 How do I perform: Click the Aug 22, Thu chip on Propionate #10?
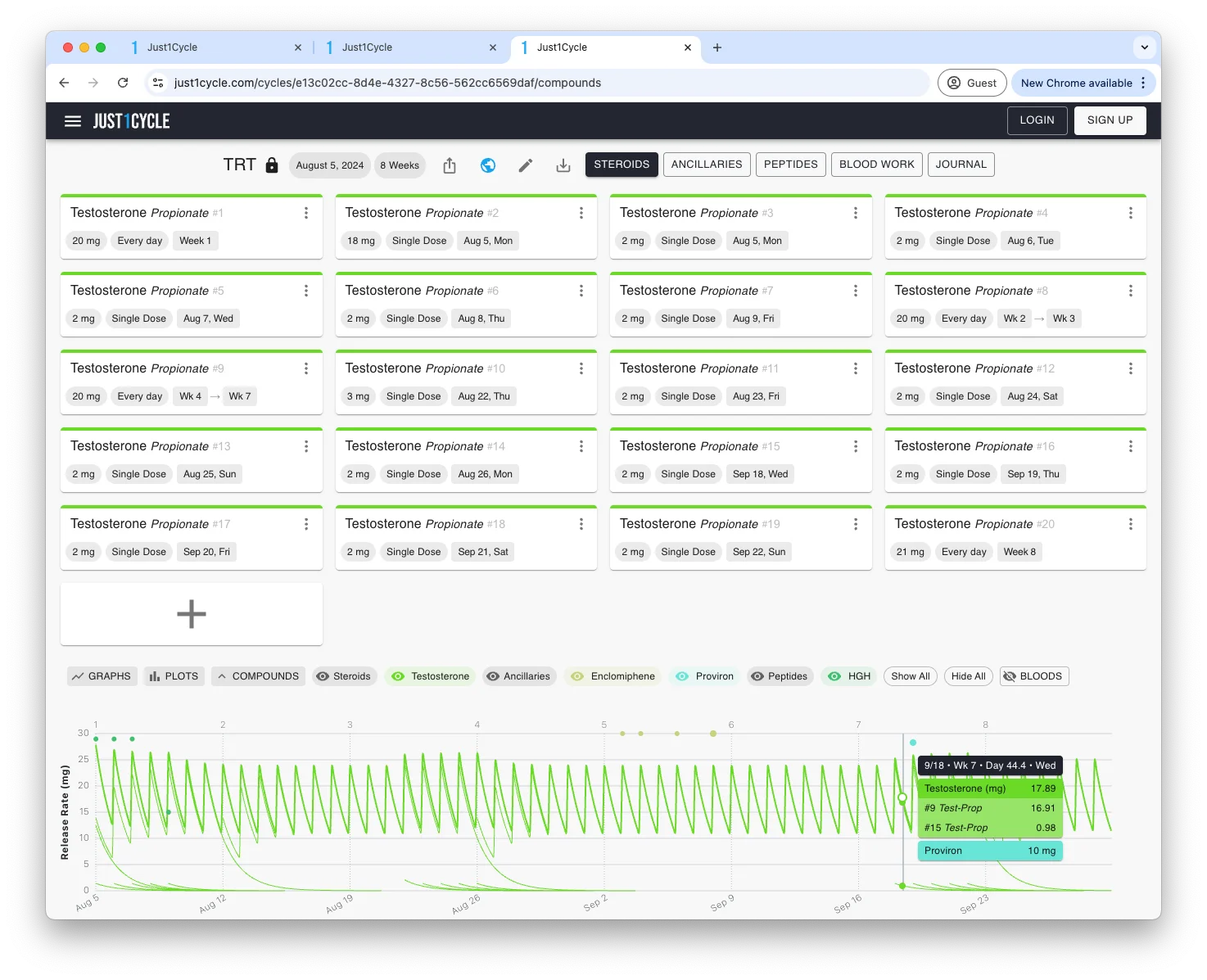tap(484, 396)
